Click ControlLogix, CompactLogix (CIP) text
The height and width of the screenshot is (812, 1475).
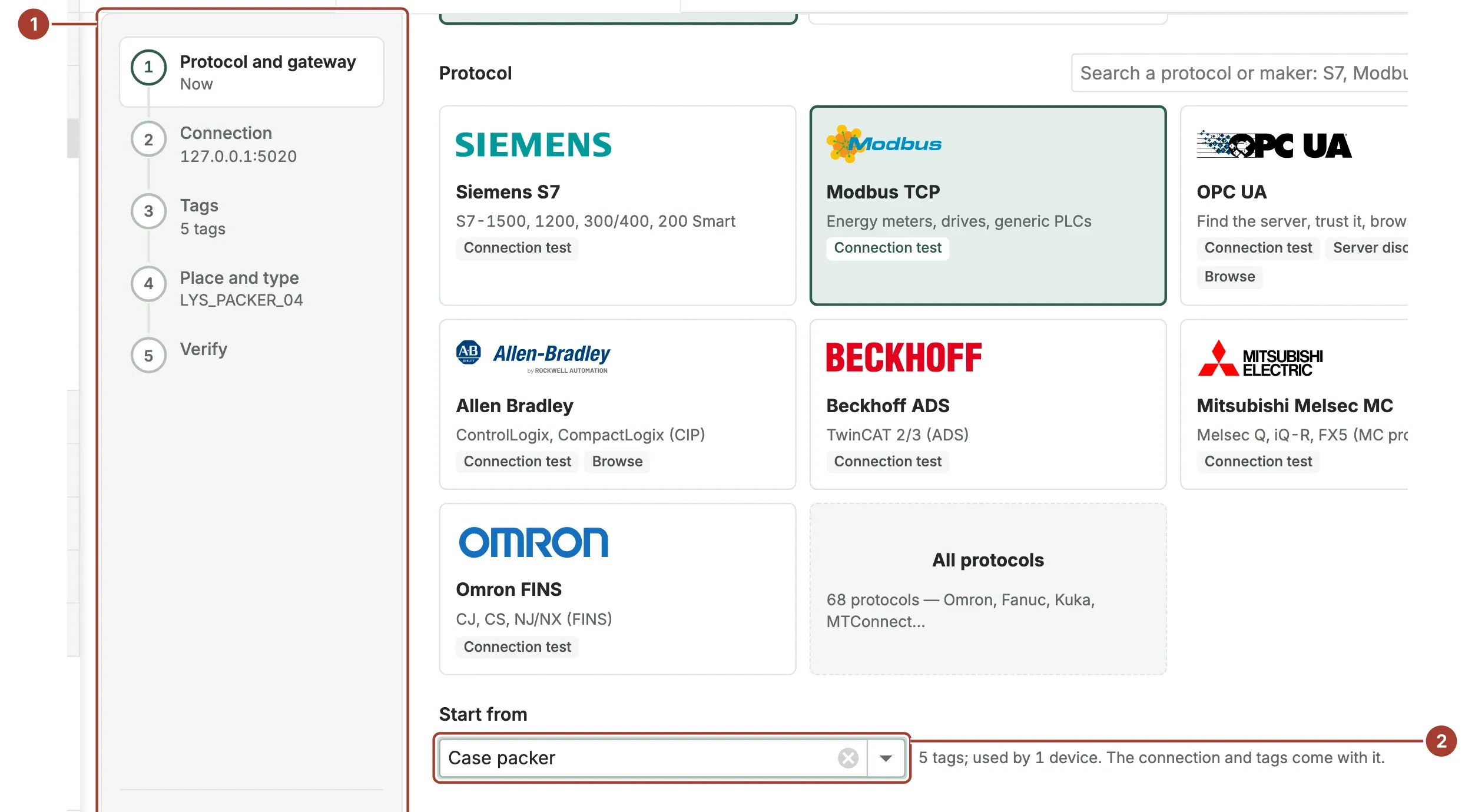pos(580,435)
